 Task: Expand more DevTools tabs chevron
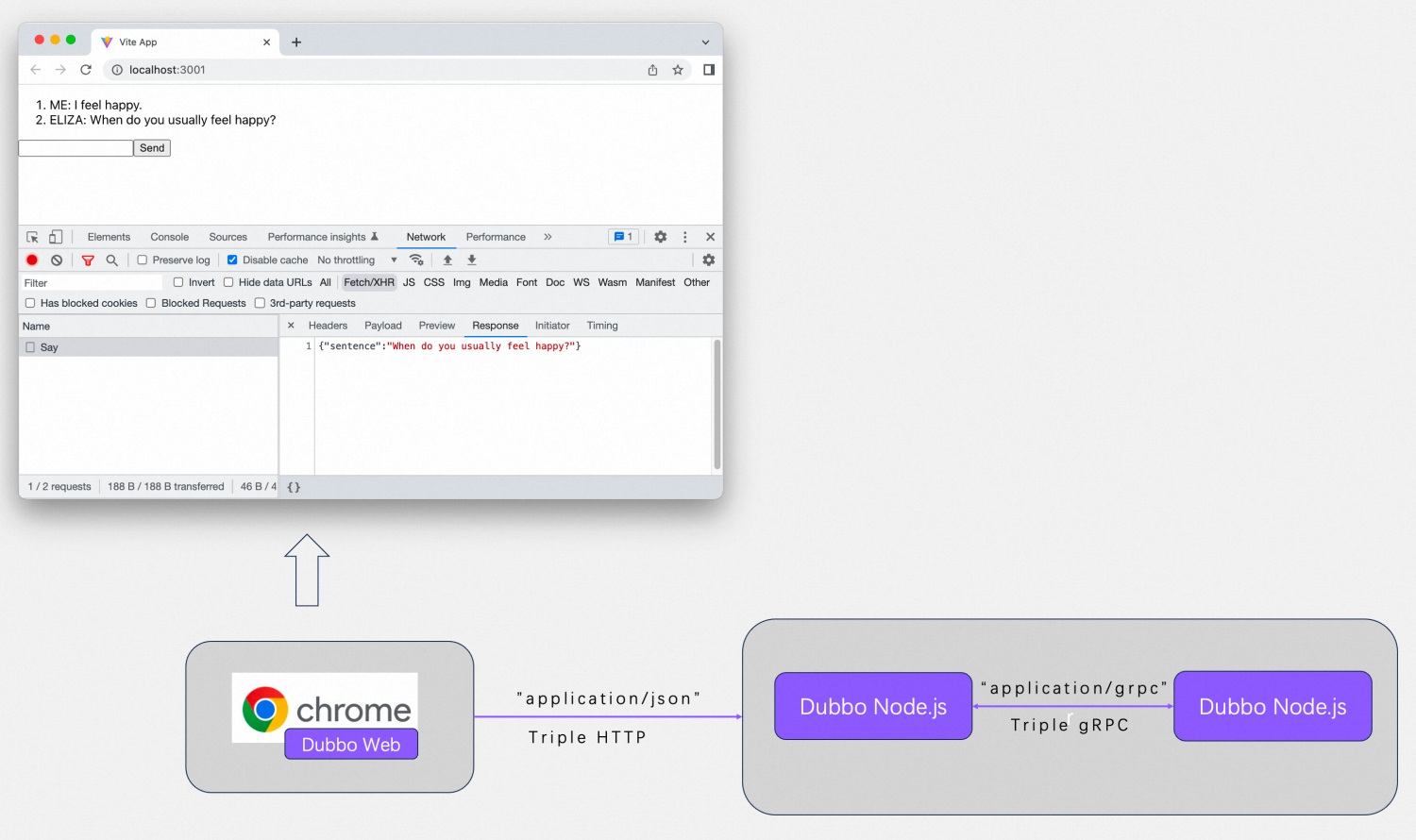coord(548,237)
